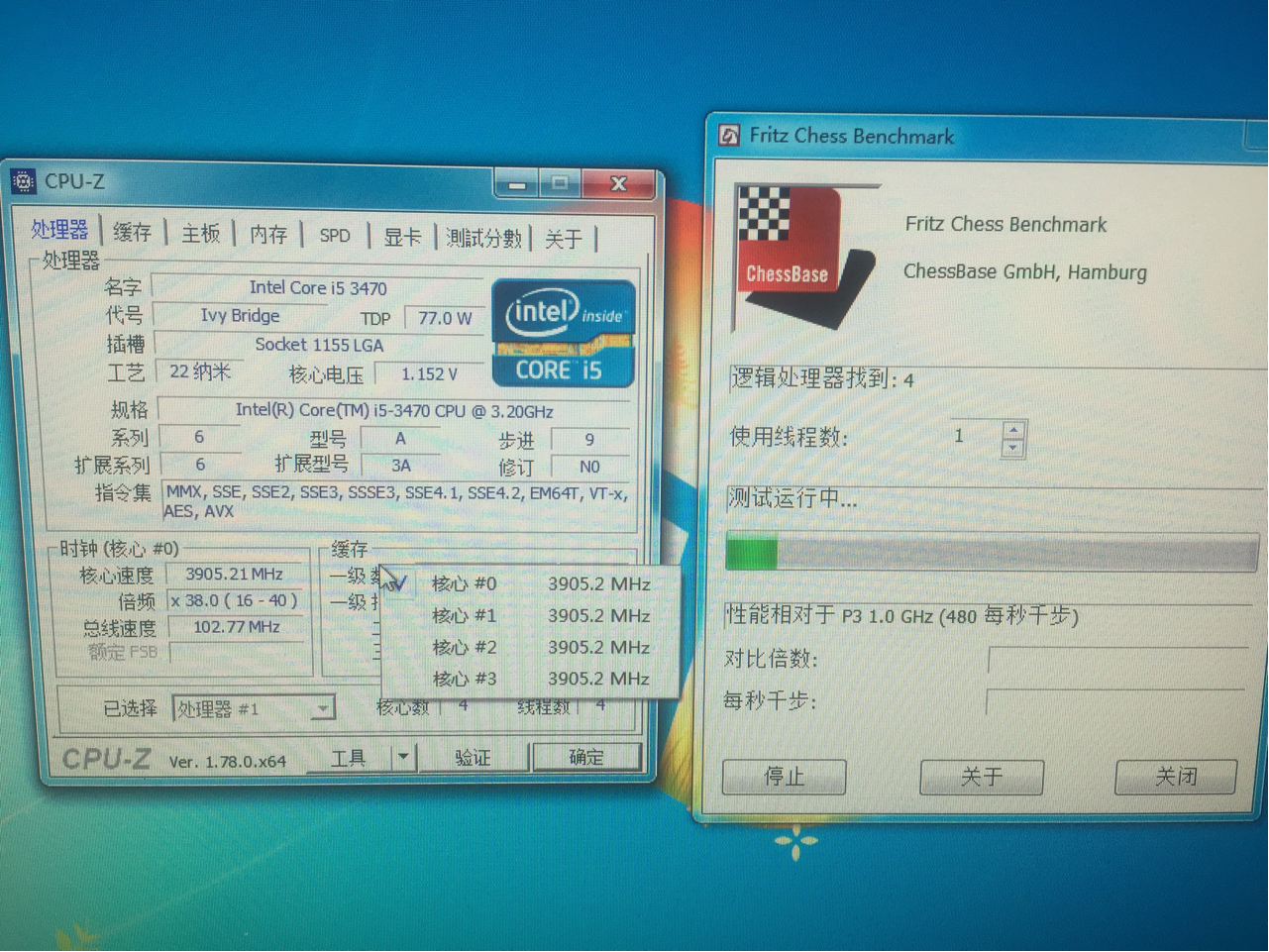Switch to the 显卡 (Graphics) tab
The height and width of the screenshot is (952, 1269).
(401, 237)
